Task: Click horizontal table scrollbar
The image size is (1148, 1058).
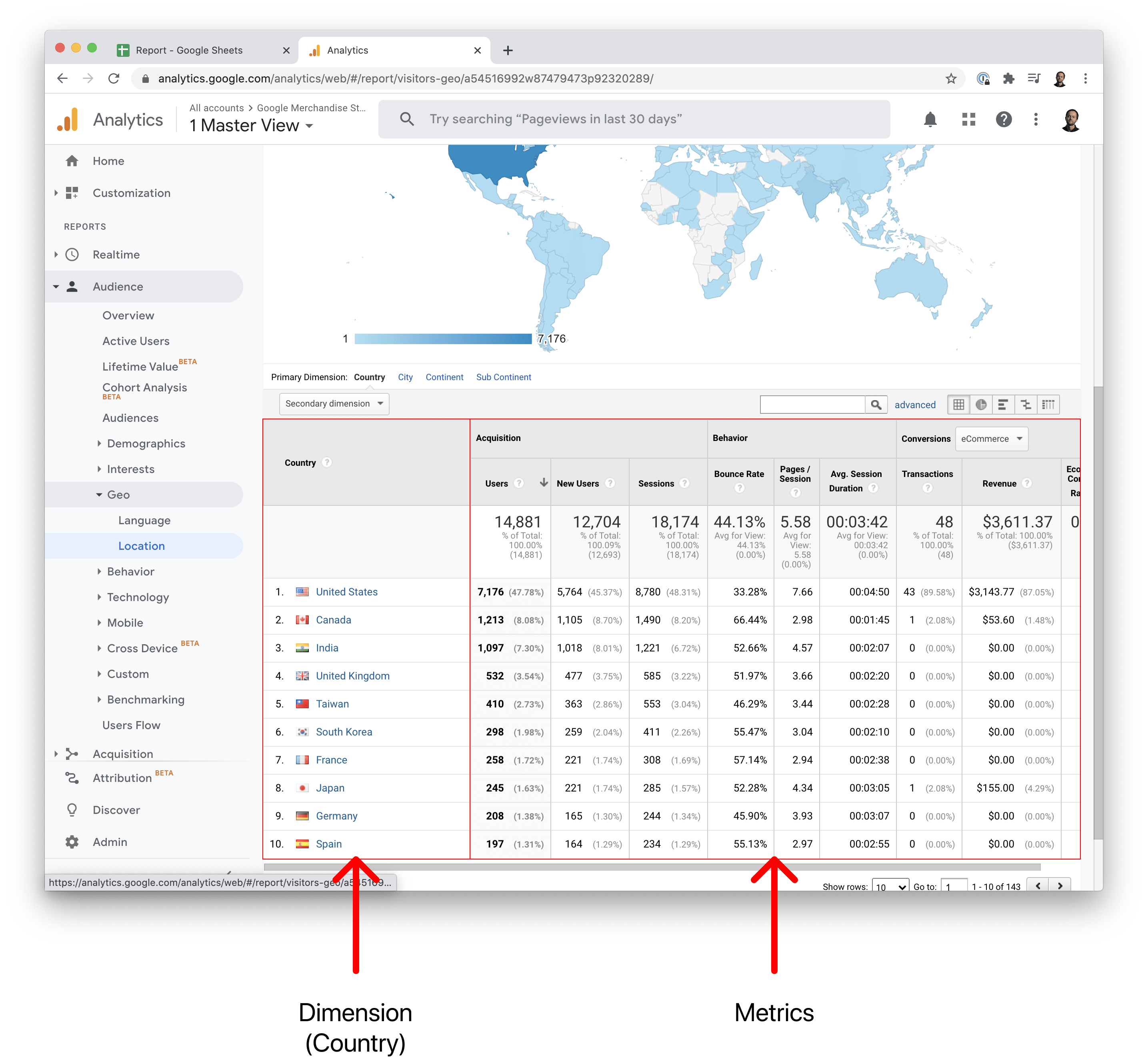Action: (652, 867)
